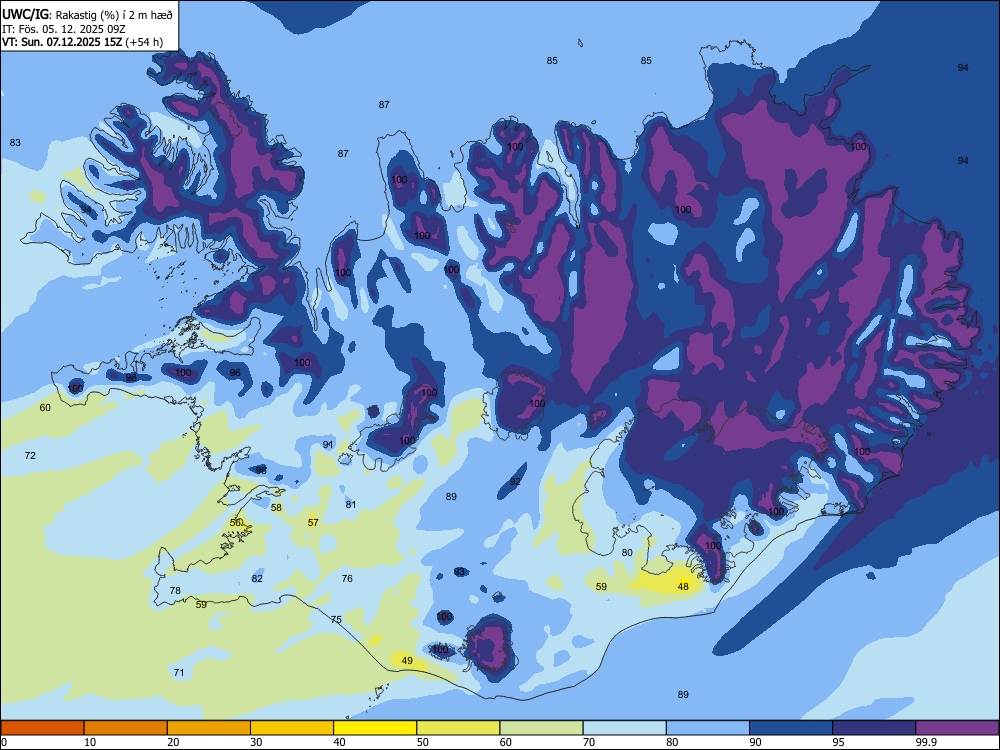1000x750 pixels.
Task: Click the purple 99.9+ legend swatch
Action: click(957, 728)
